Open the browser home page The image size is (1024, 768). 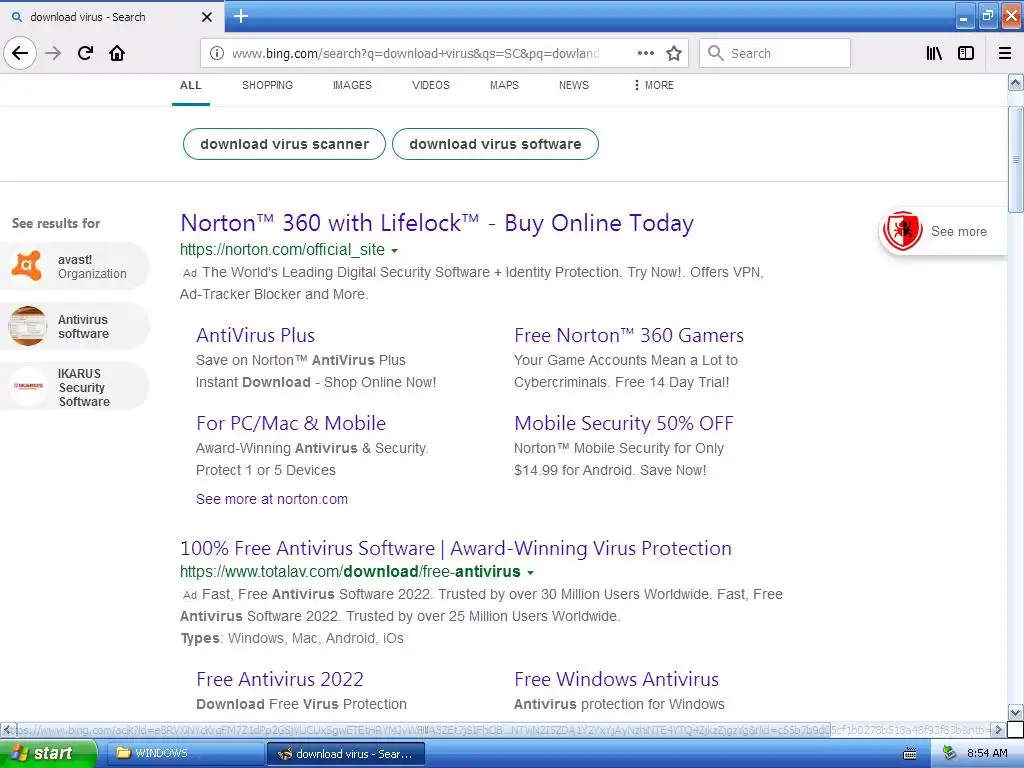click(117, 53)
